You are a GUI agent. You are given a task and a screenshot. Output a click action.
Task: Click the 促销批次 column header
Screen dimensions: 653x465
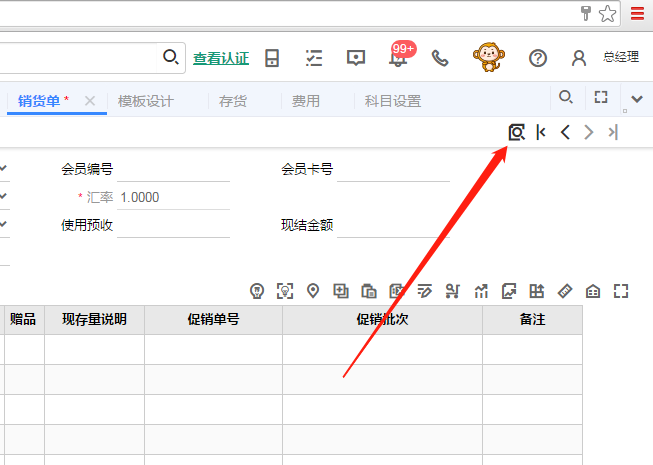point(382,320)
